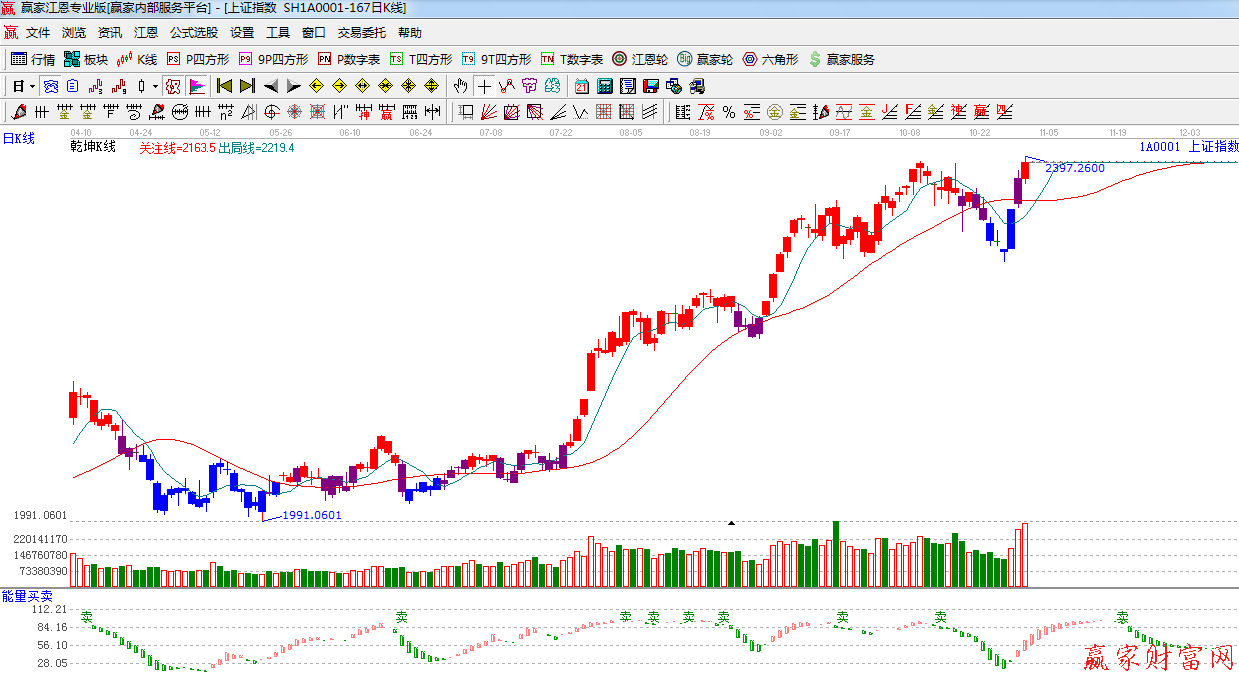Open the 公式选股 menu
This screenshot has width=1239, height=682.
(x=193, y=33)
